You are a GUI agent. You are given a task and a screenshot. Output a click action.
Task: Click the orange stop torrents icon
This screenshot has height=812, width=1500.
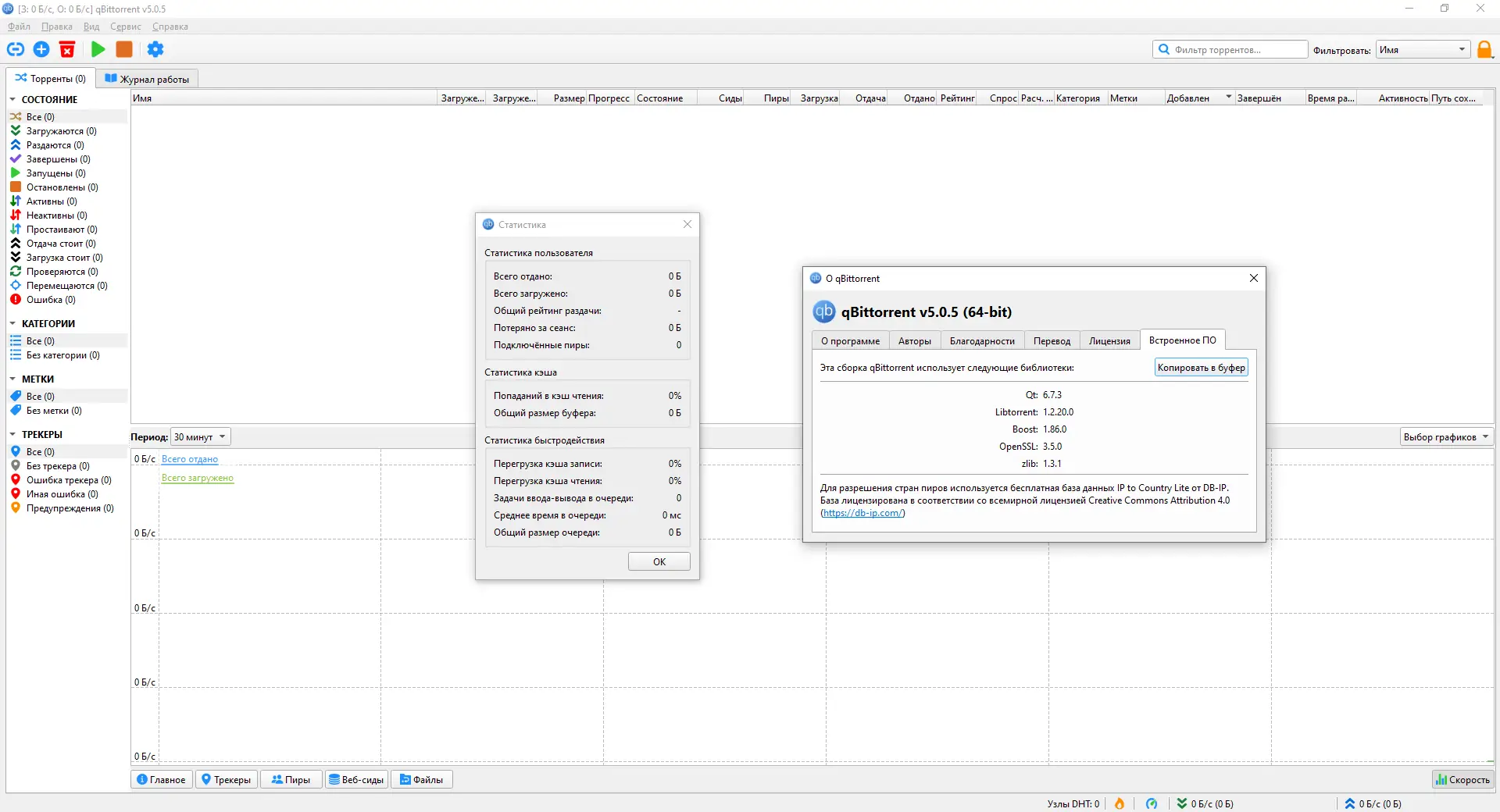tap(124, 50)
